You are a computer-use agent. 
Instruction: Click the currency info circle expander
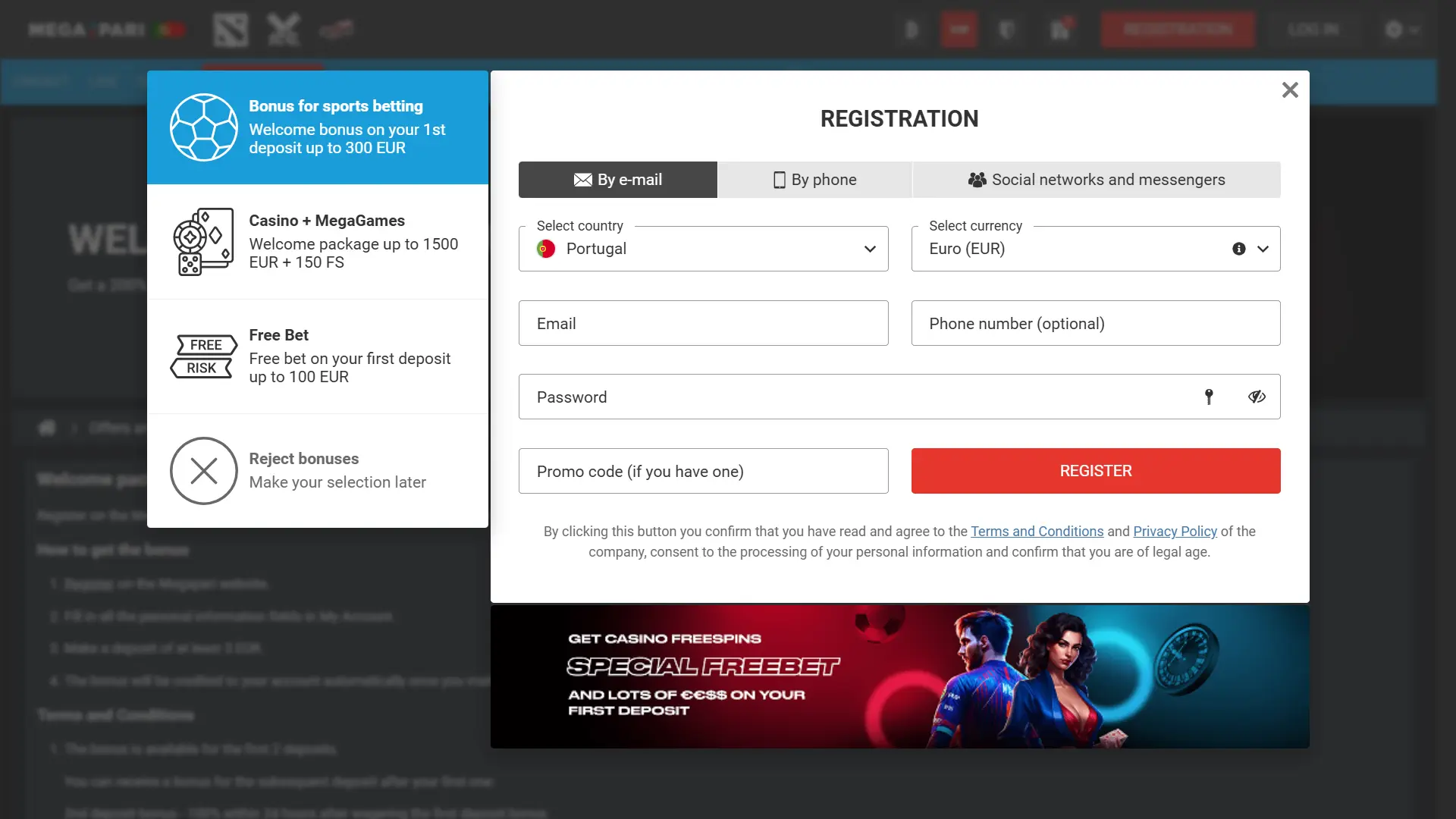click(1238, 248)
